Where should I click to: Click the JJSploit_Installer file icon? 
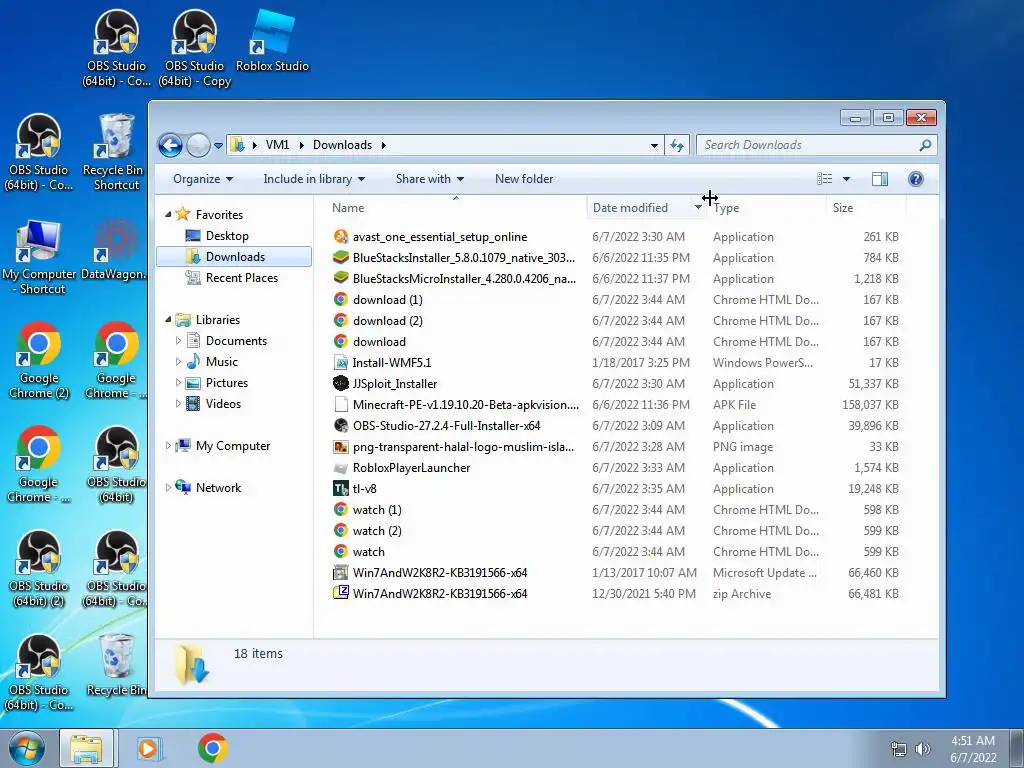[340, 383]
